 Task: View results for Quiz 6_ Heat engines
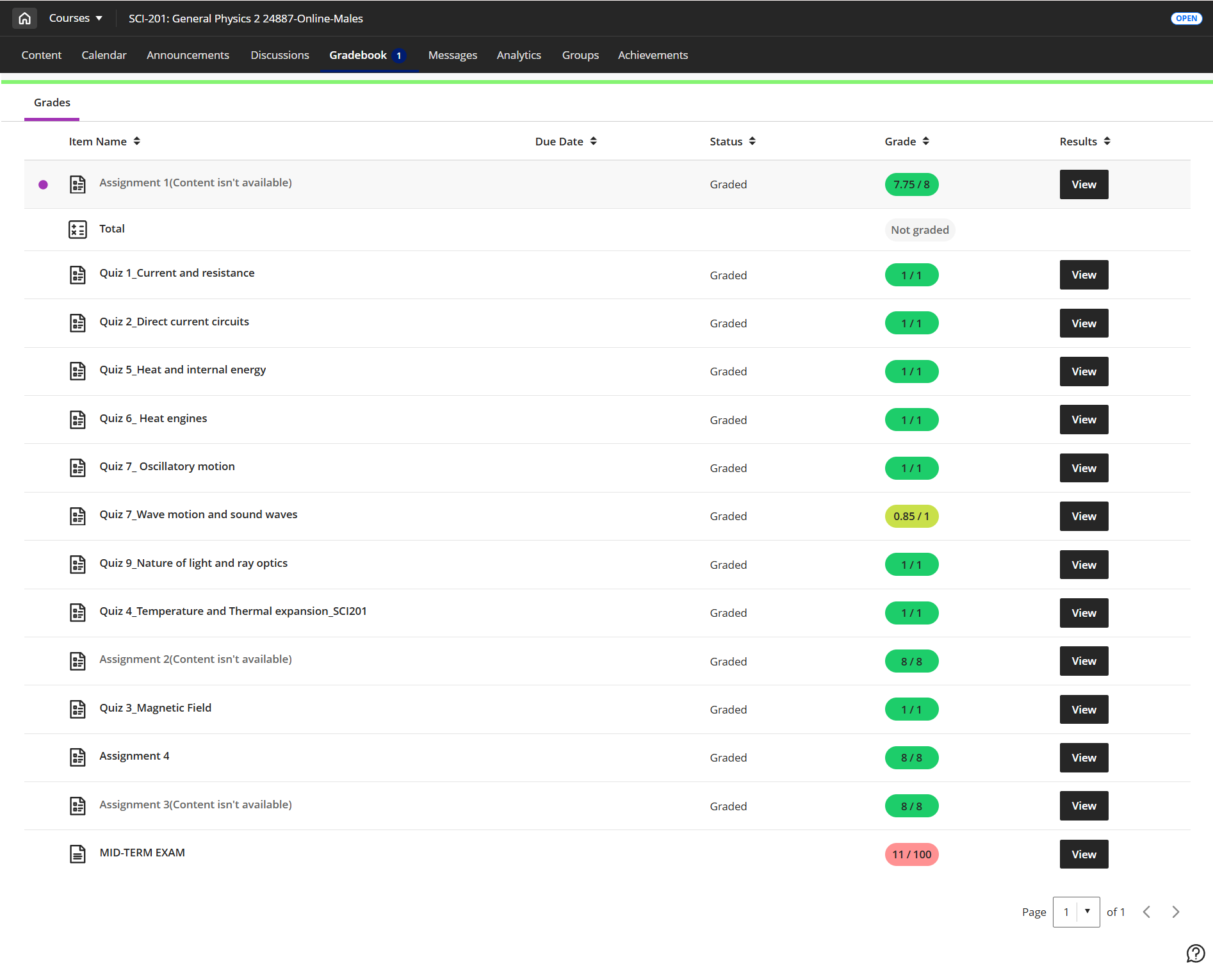(1084, 420)
